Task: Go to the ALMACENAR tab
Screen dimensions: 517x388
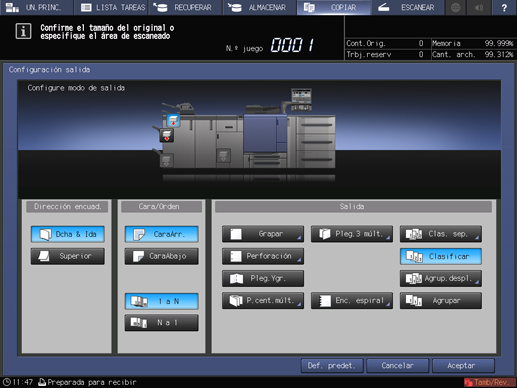Action: (x=260, y=7)
